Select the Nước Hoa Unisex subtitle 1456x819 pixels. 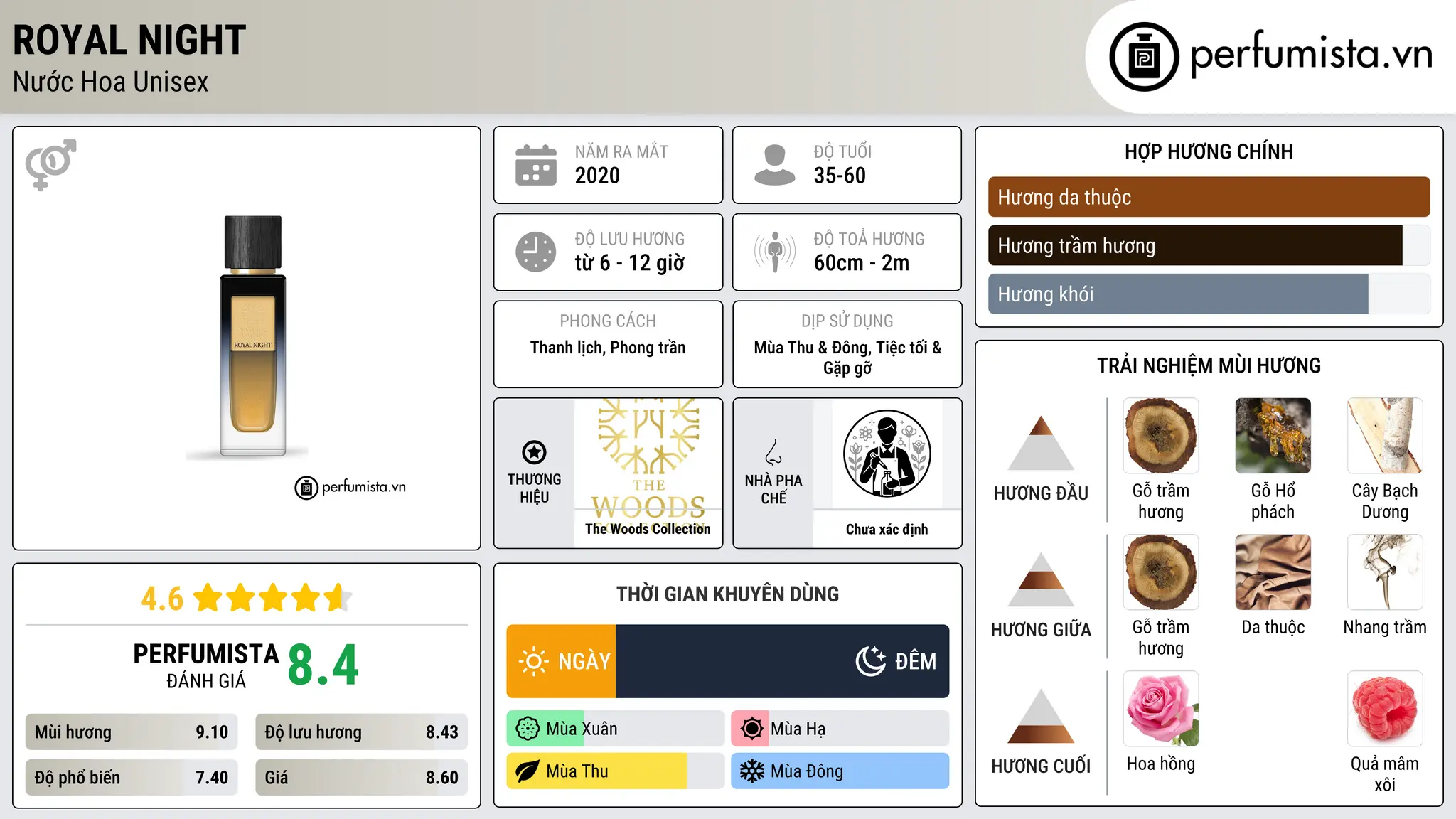tap(111, 82)
